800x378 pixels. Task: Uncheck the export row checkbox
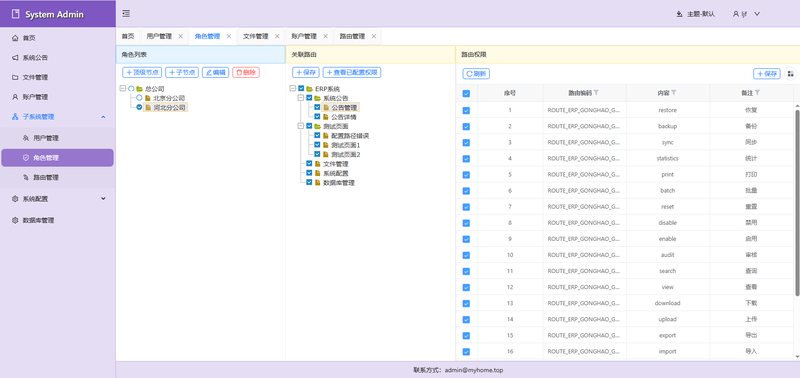[466, 336]
